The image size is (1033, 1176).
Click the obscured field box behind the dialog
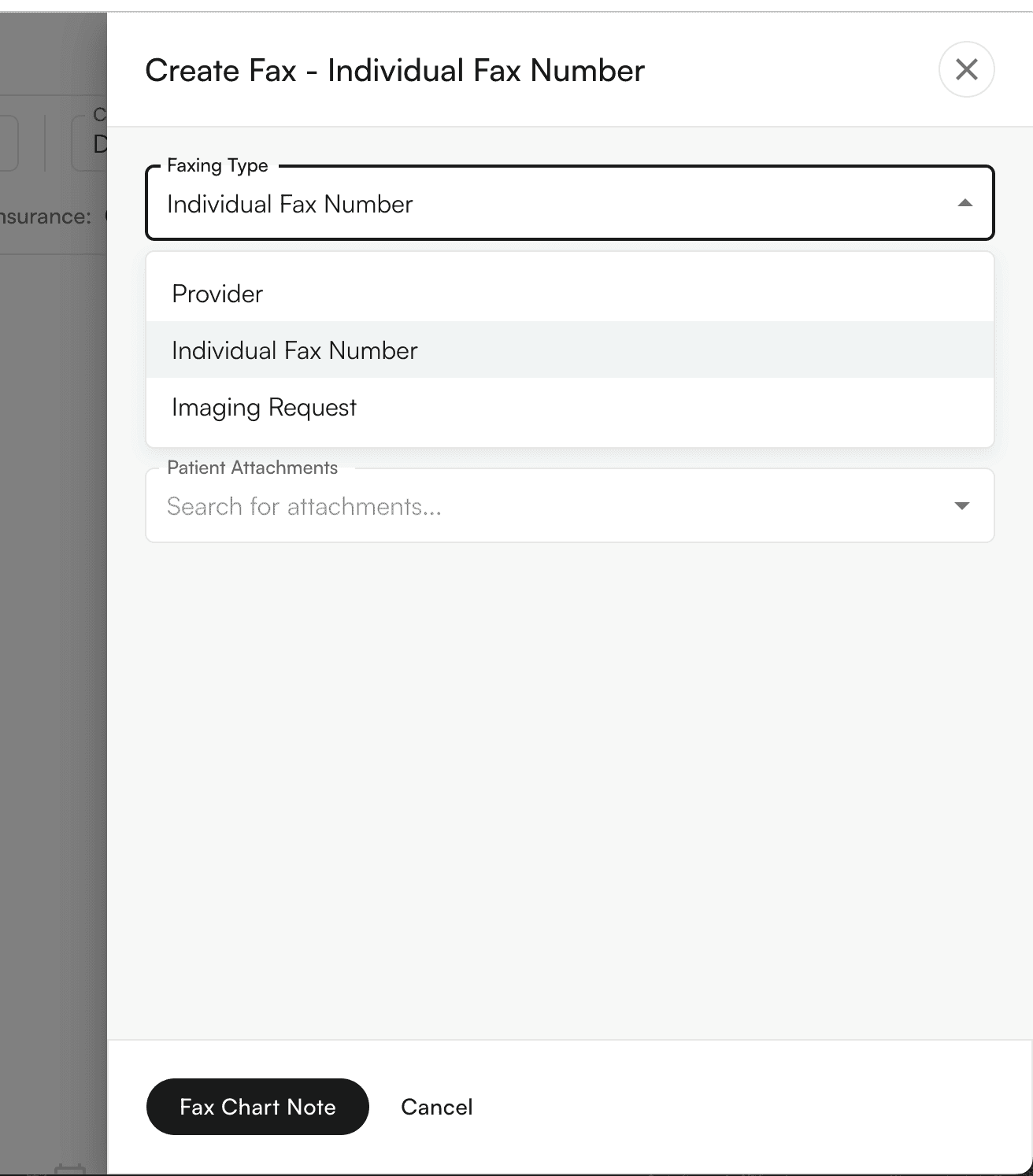(x=89, y=143)
